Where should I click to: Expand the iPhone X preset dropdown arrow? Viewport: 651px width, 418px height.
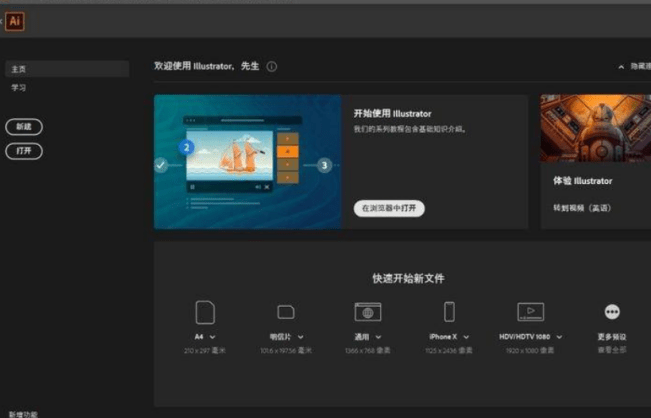pyautogui.click(x=466, y=337)
